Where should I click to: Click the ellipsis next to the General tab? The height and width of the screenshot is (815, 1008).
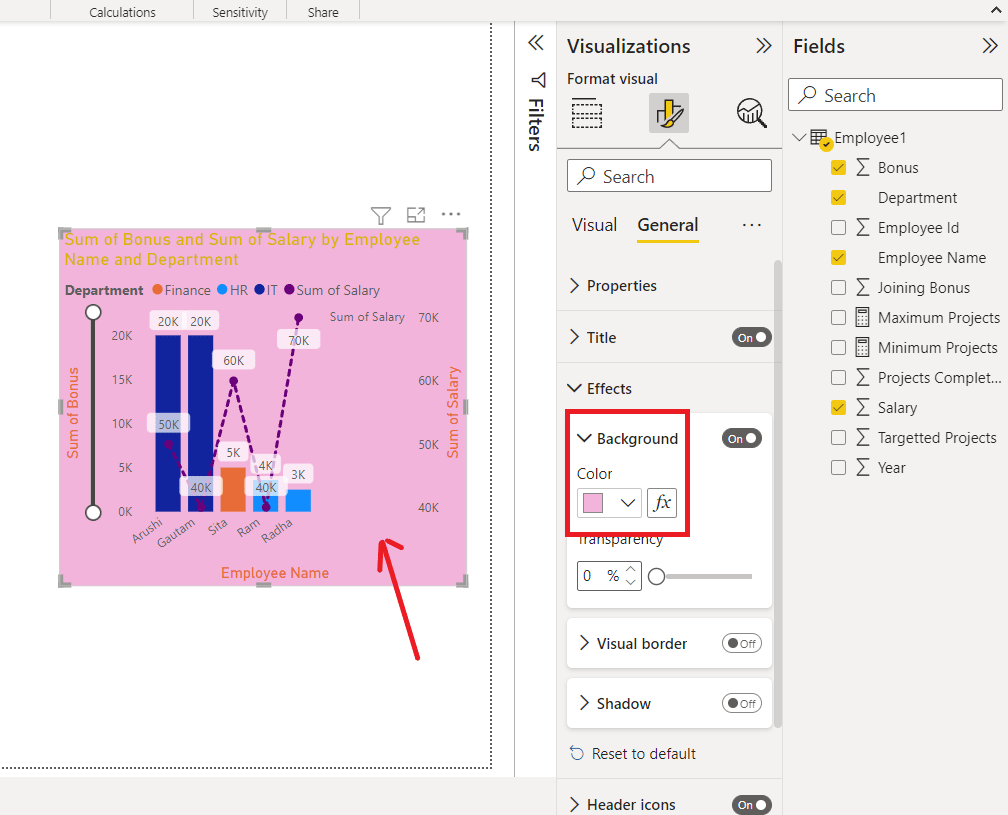(752, 225)
